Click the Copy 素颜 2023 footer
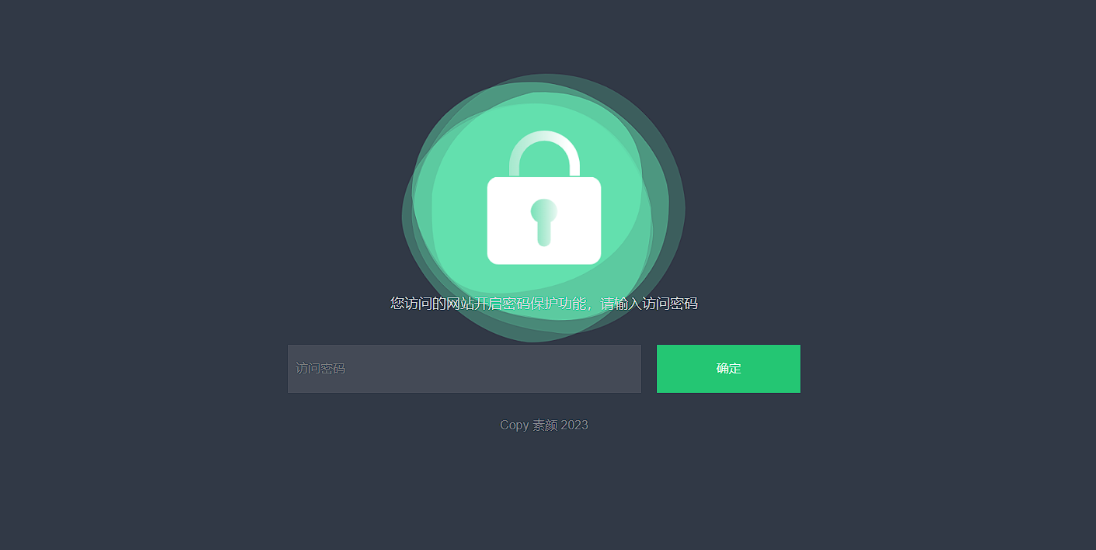Viewport: 1096px width, 550px height. tap(544, 425)
